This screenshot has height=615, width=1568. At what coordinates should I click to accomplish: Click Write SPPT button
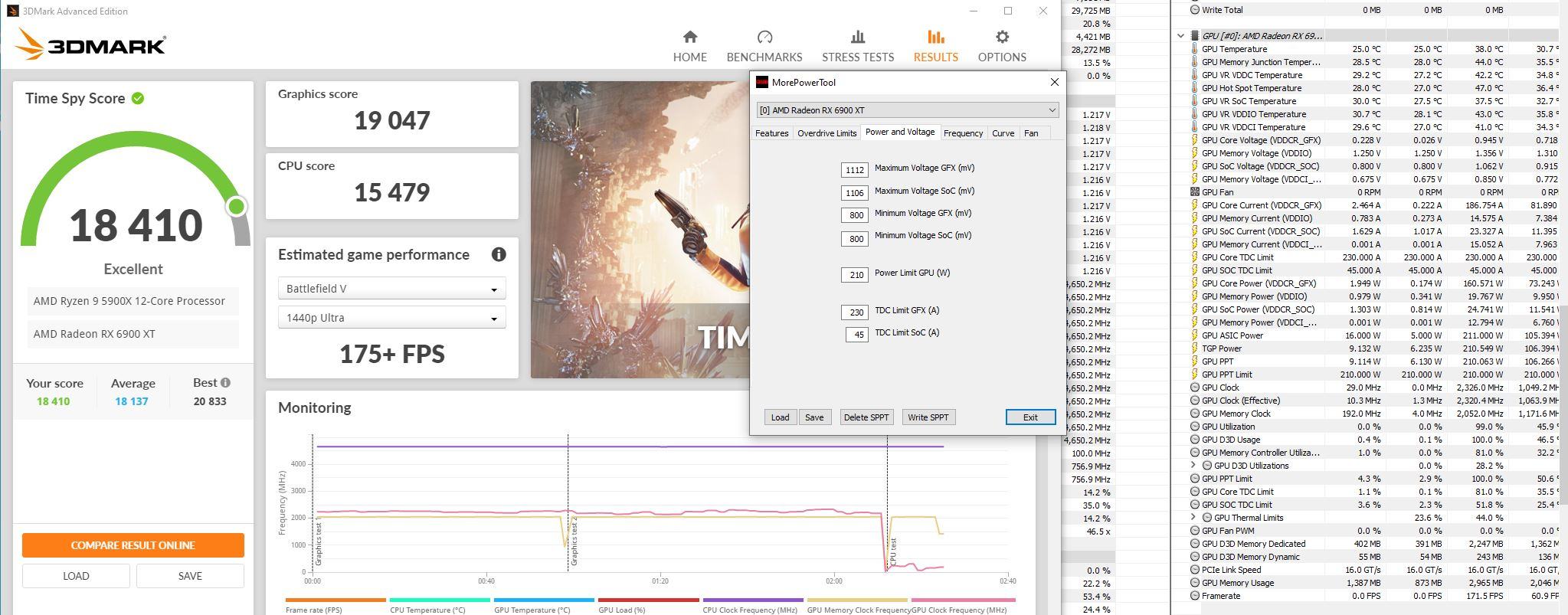[928, 417]
